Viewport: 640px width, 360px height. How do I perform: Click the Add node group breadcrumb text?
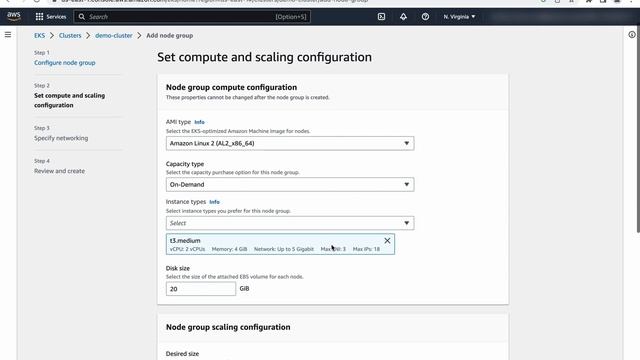pos(169,36)
